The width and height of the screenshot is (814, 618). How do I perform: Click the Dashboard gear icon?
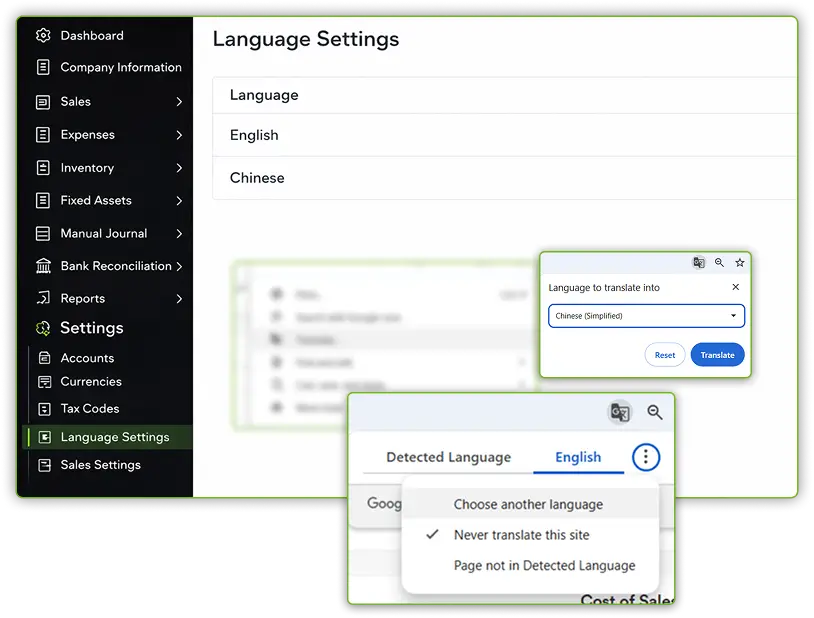coord(43,36)
